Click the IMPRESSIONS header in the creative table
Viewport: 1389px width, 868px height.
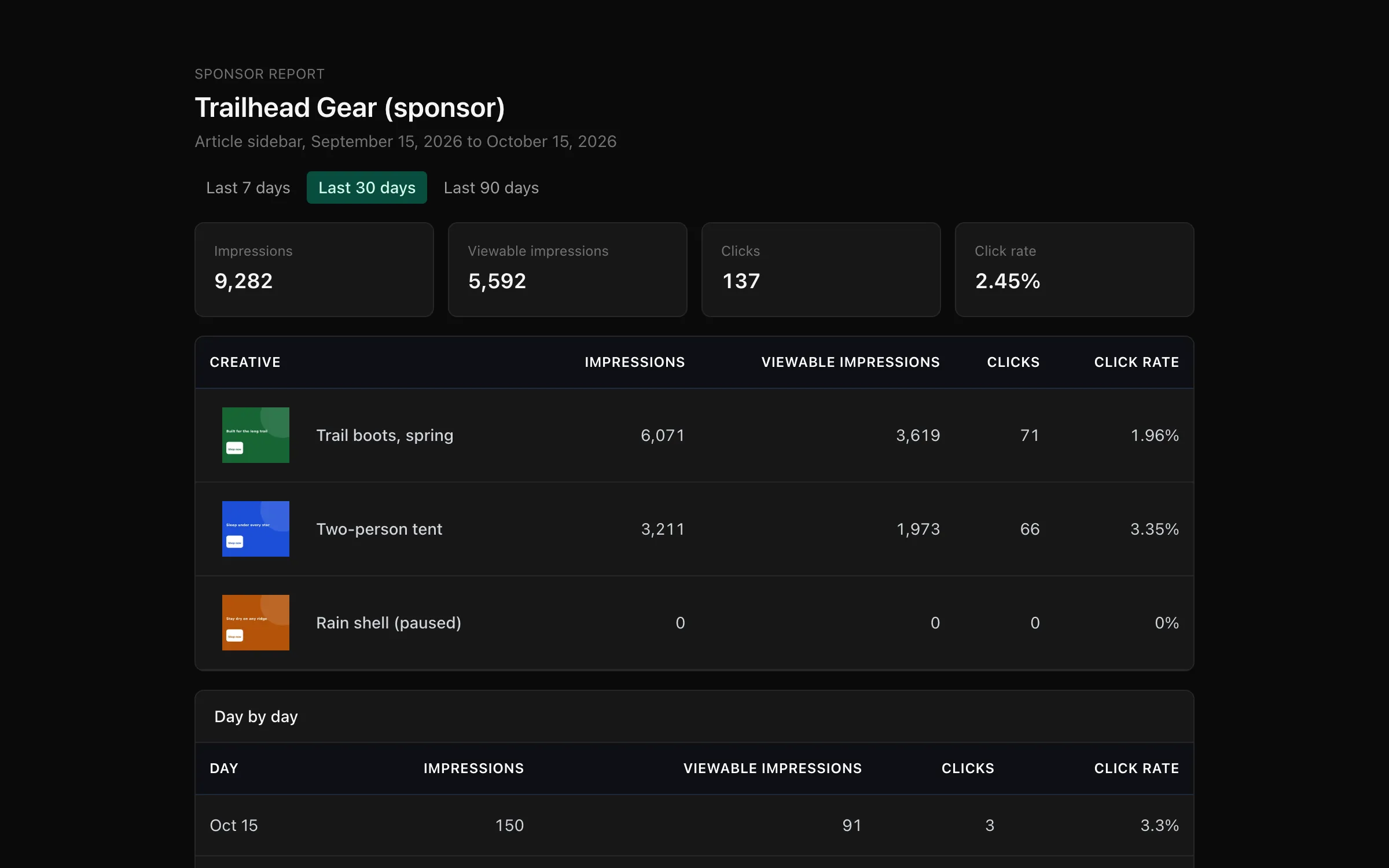[635, 362]
